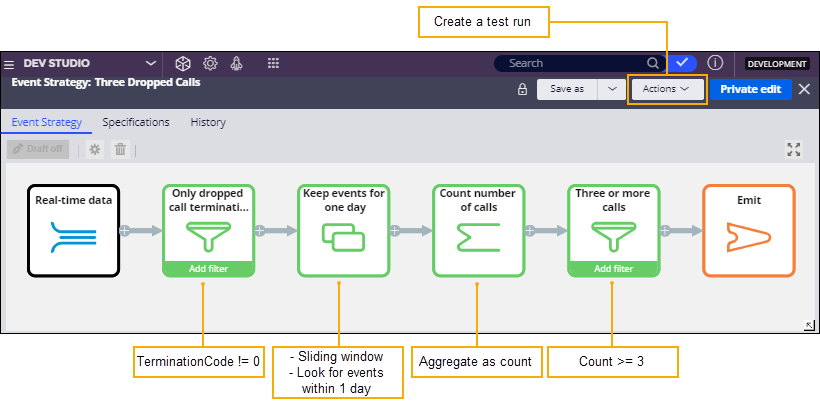
Task: Click the Save as button
Action: 567,89
